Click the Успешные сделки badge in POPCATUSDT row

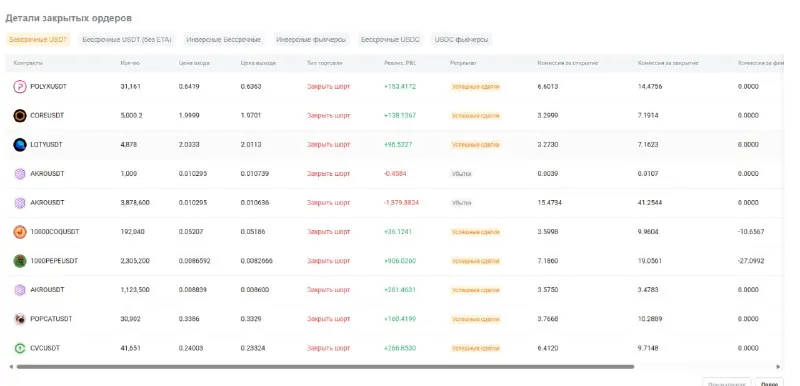[476, 319]
